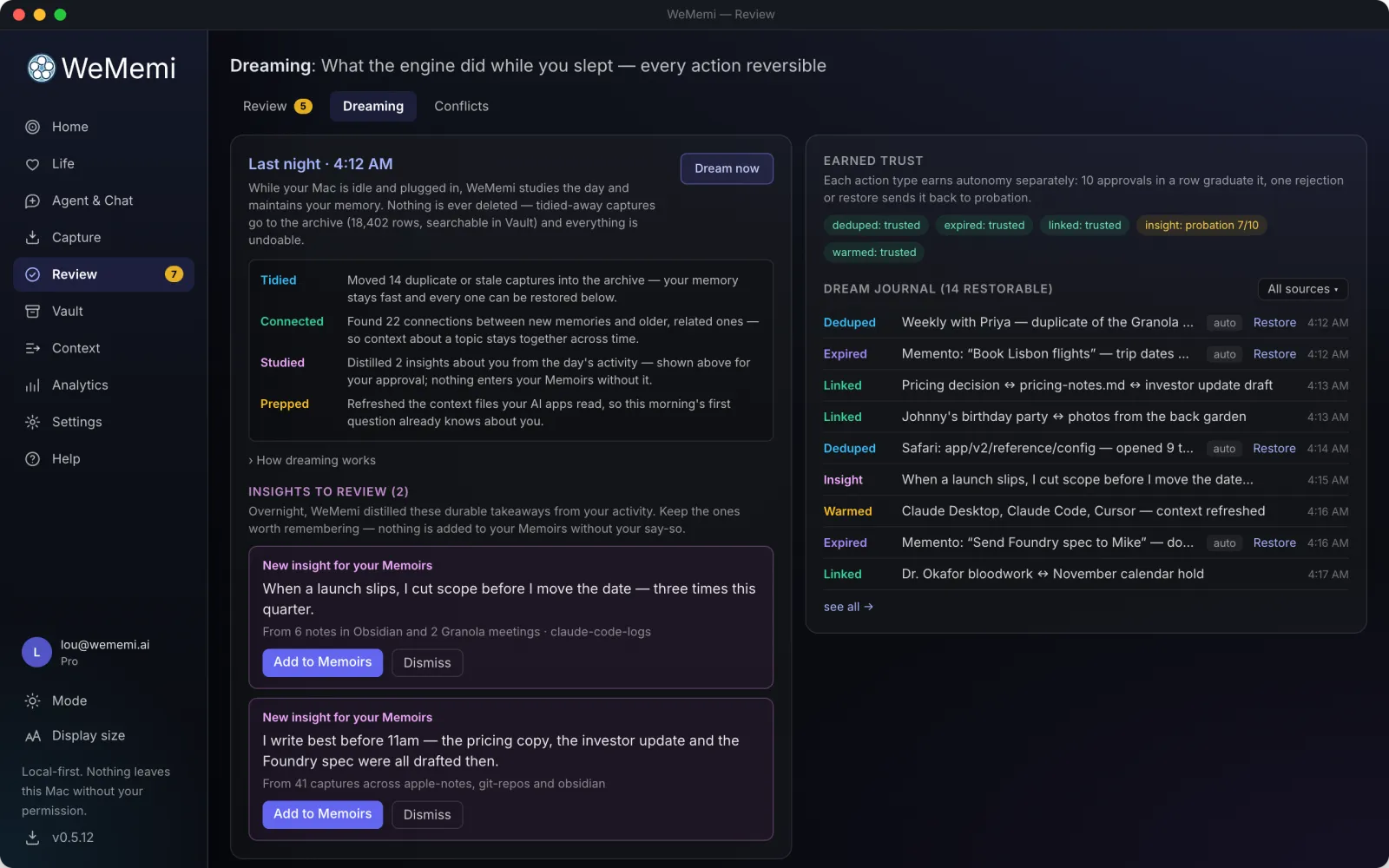Expand How dreaming works
1389x868 pixels.
313,460
